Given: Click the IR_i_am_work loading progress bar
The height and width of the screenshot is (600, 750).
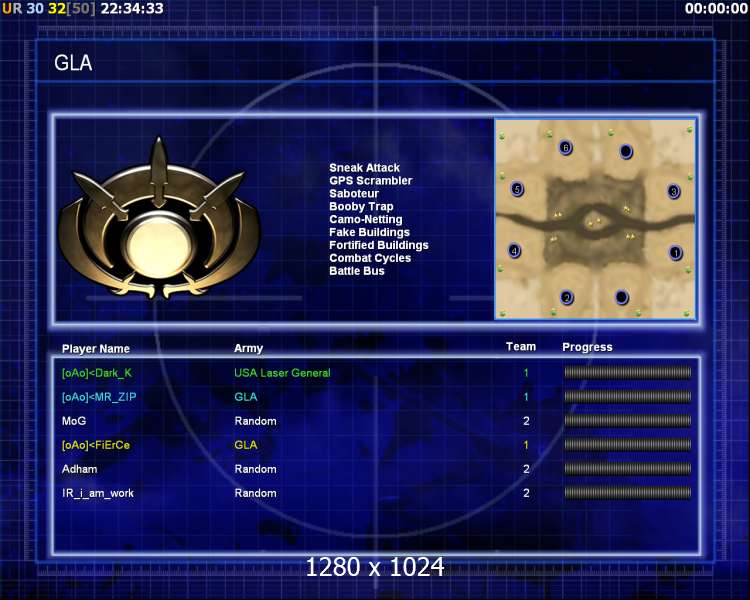Looking at the screenshot, I should 628,493.
